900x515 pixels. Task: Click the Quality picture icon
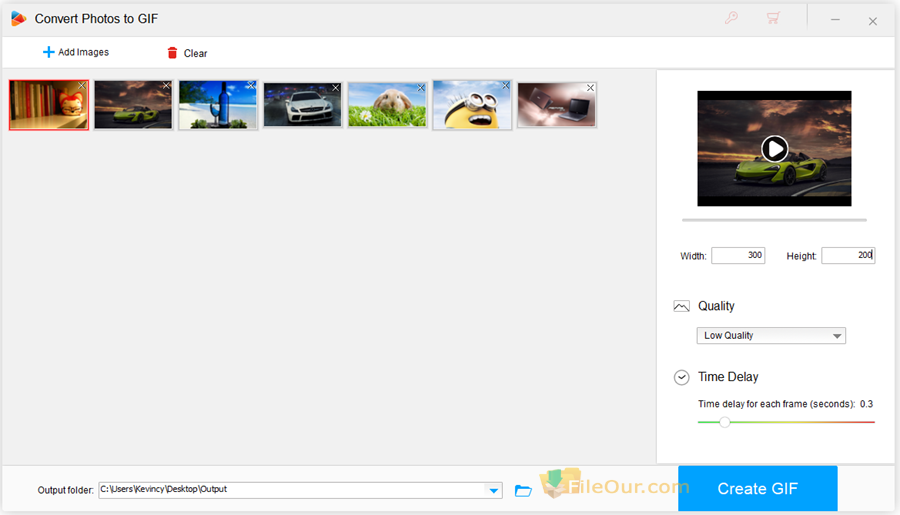point(681,306)
